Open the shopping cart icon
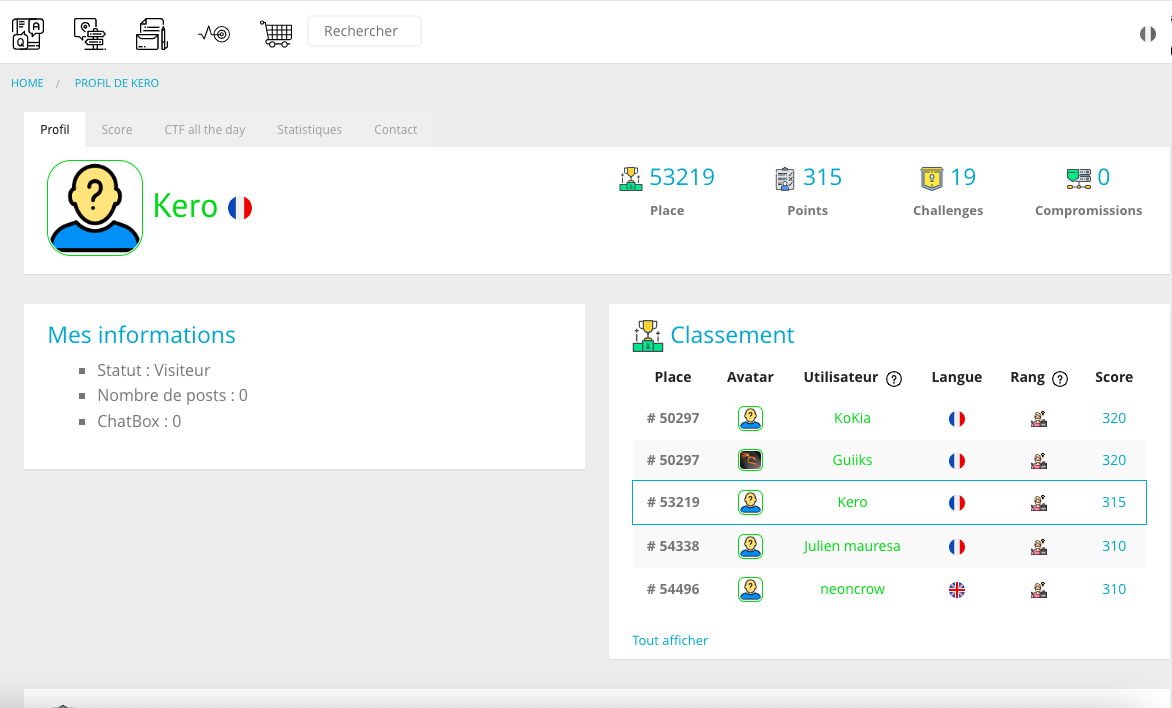 click(276, 34)
